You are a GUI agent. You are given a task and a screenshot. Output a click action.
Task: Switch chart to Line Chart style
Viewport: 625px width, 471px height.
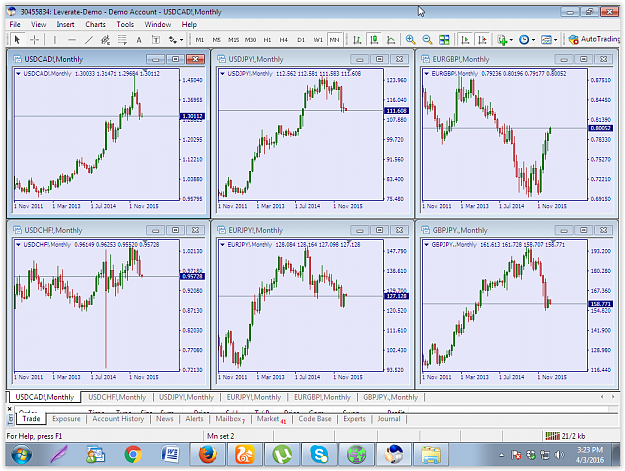point(391,39)
